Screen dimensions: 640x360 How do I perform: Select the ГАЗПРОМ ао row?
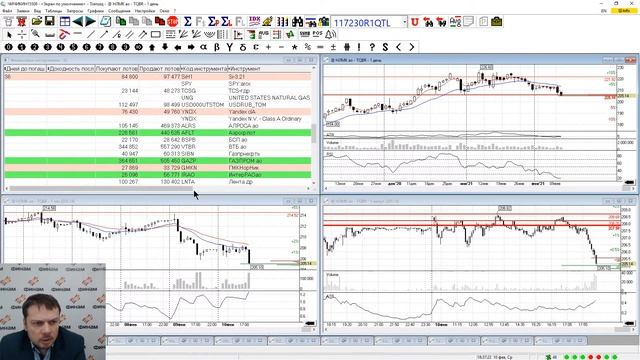click(158, 161)
